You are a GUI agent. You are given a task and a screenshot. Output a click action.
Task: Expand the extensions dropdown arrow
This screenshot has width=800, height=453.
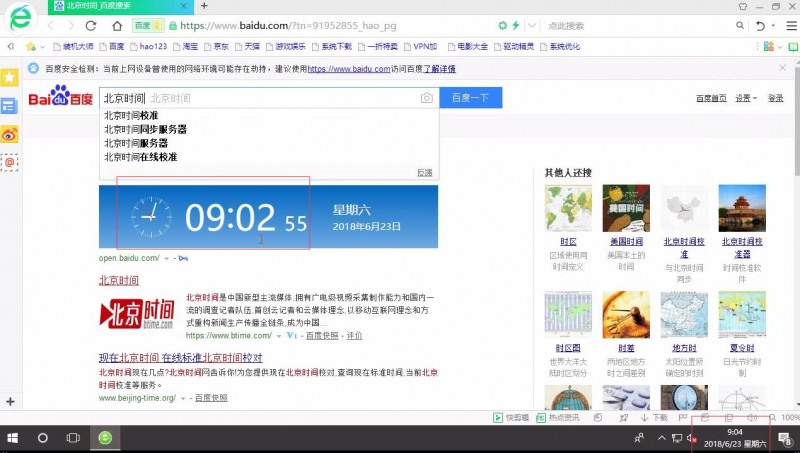point(780,47)
